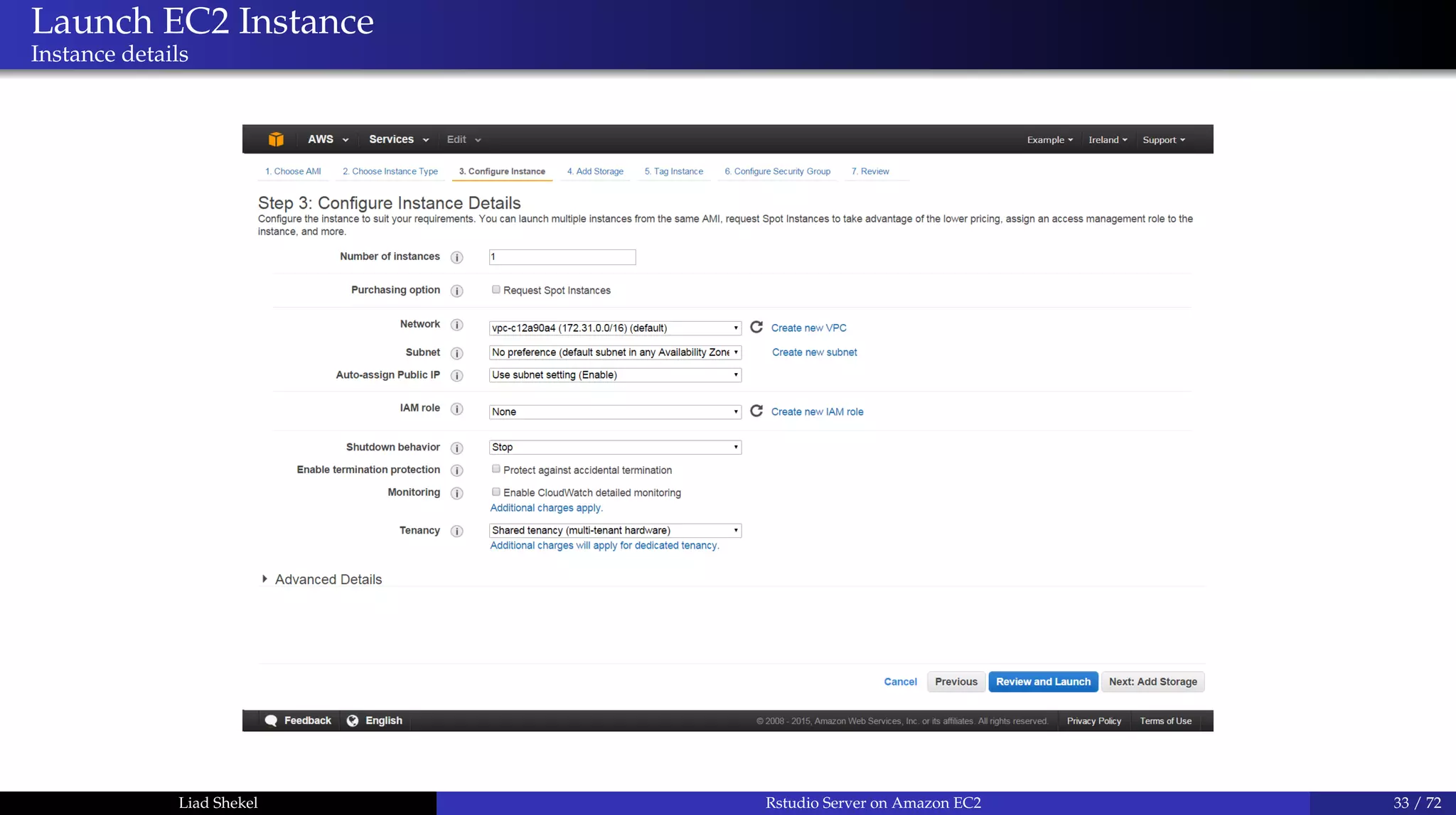The image size is (1456, 815).
Task: Open dedicated tenancy additional charges link
Action: tap(604, 545)
